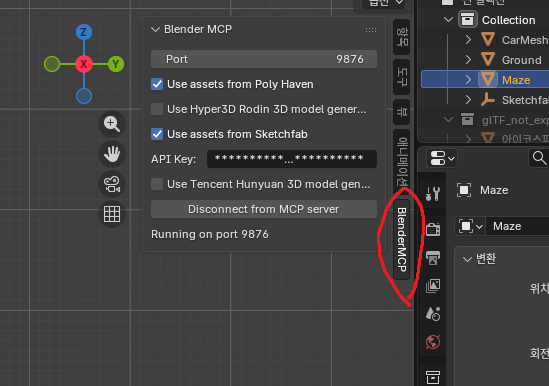Click the Maze mesh icon in outliner
Screen dimensions: 549x386
[x=488, y=80]
